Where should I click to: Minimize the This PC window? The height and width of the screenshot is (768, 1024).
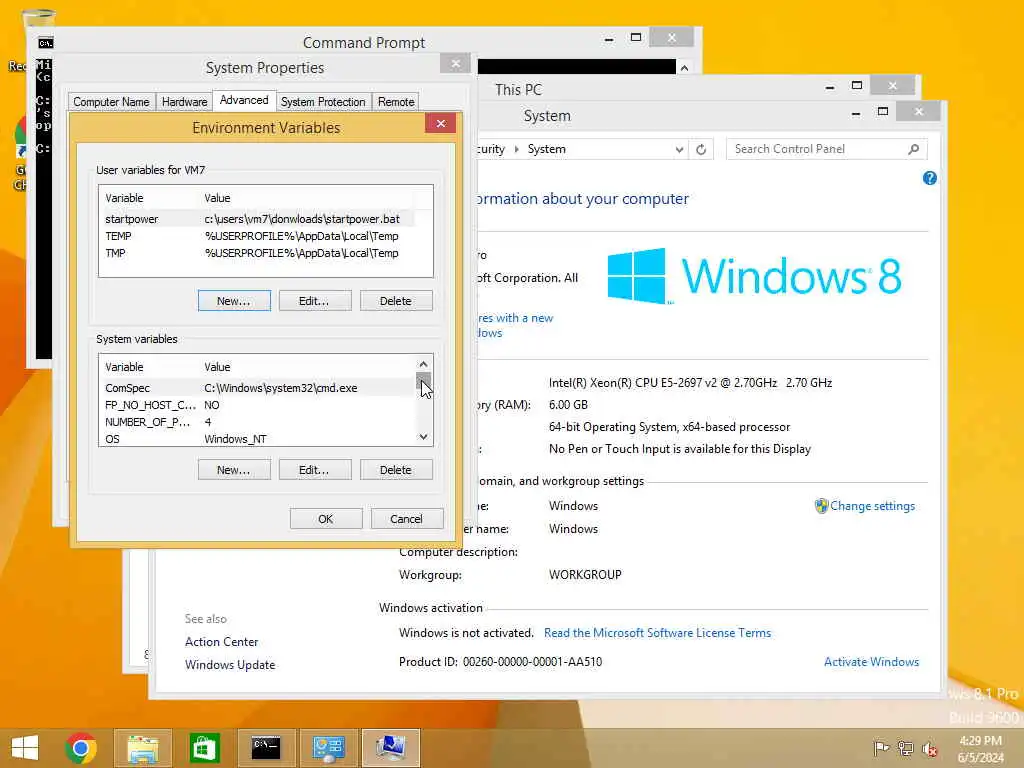[829, 86]
